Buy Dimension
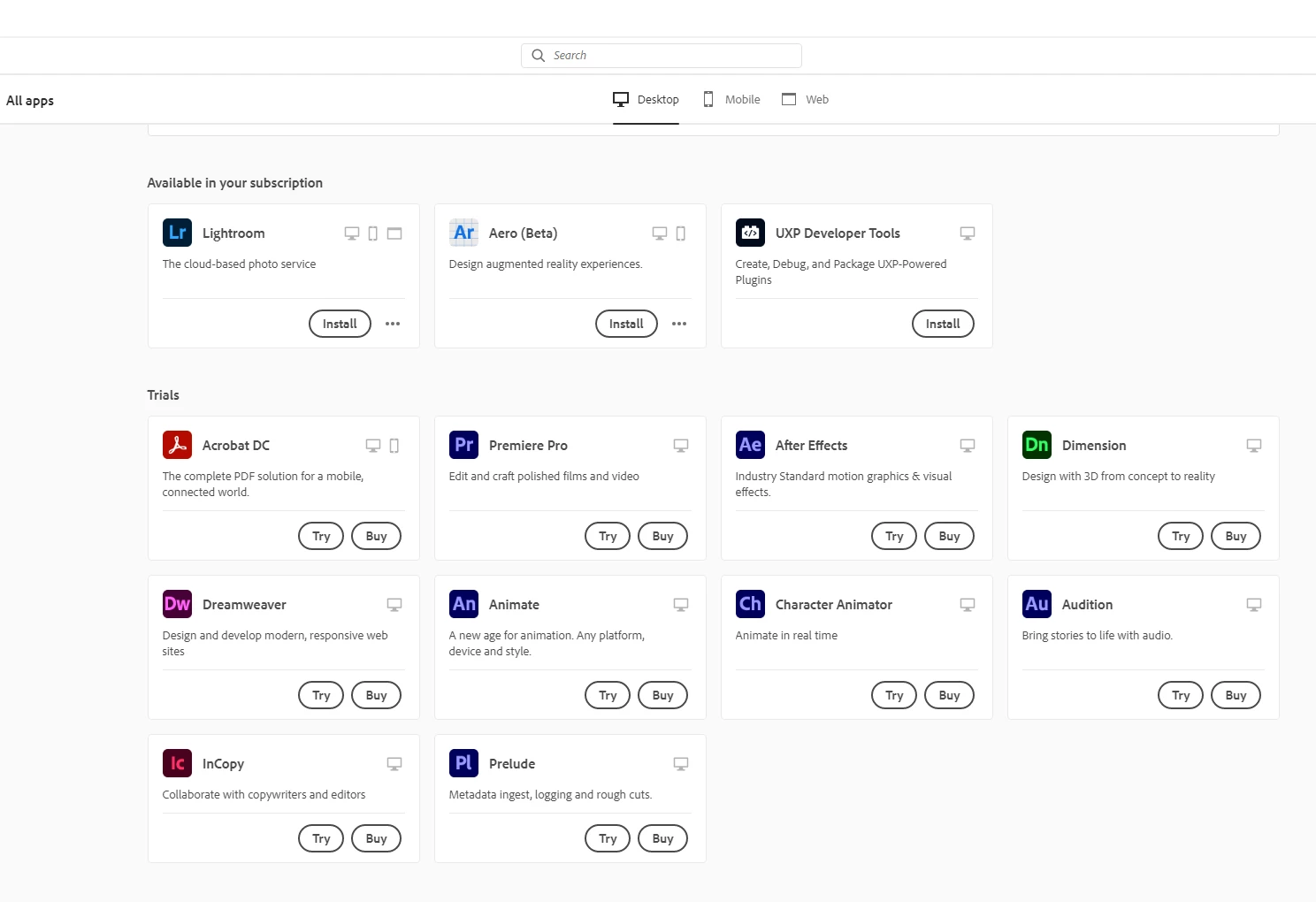Viewport: 1316px width, 902px height. coord(1236,536)
